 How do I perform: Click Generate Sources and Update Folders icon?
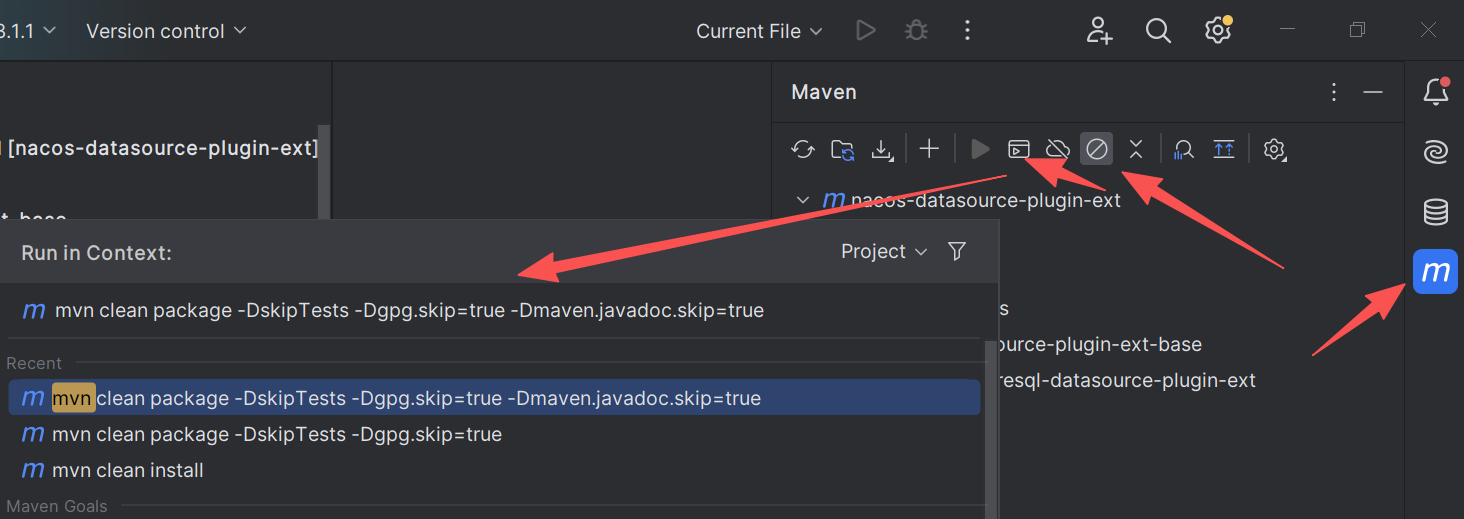[x=843, y=150]
